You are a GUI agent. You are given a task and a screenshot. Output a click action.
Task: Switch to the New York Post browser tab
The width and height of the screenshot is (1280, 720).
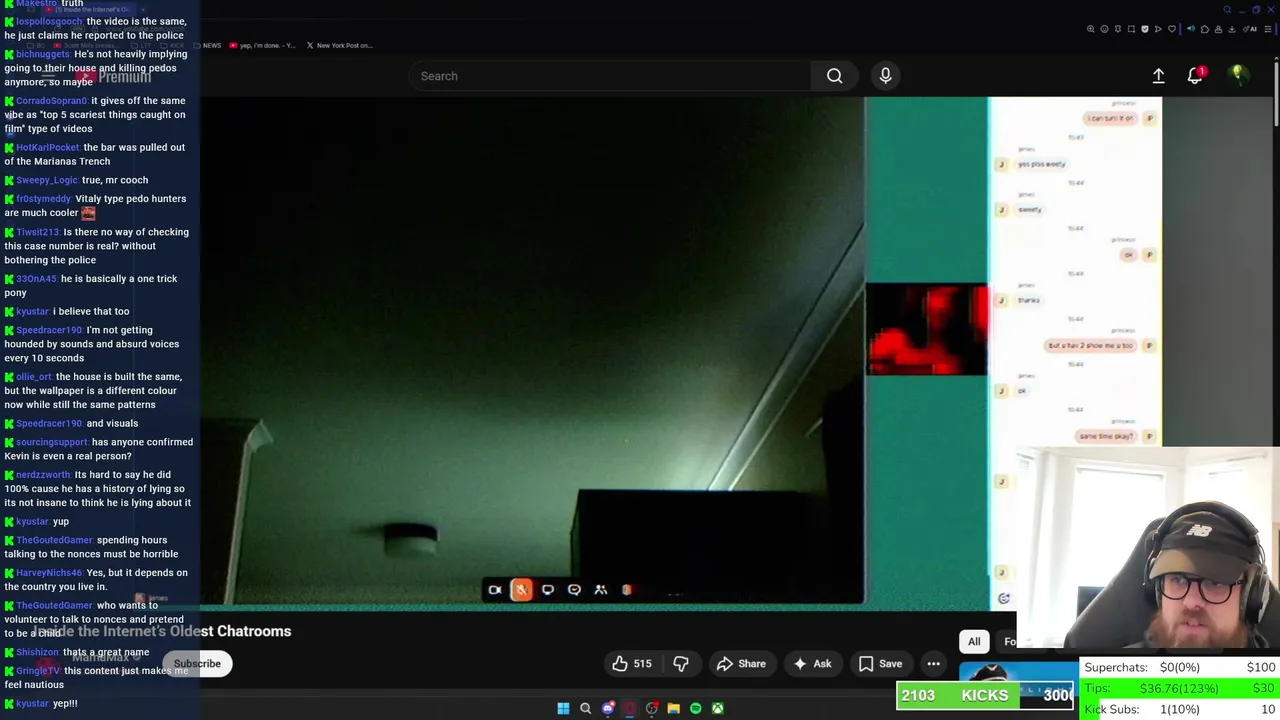pos(339,45)
